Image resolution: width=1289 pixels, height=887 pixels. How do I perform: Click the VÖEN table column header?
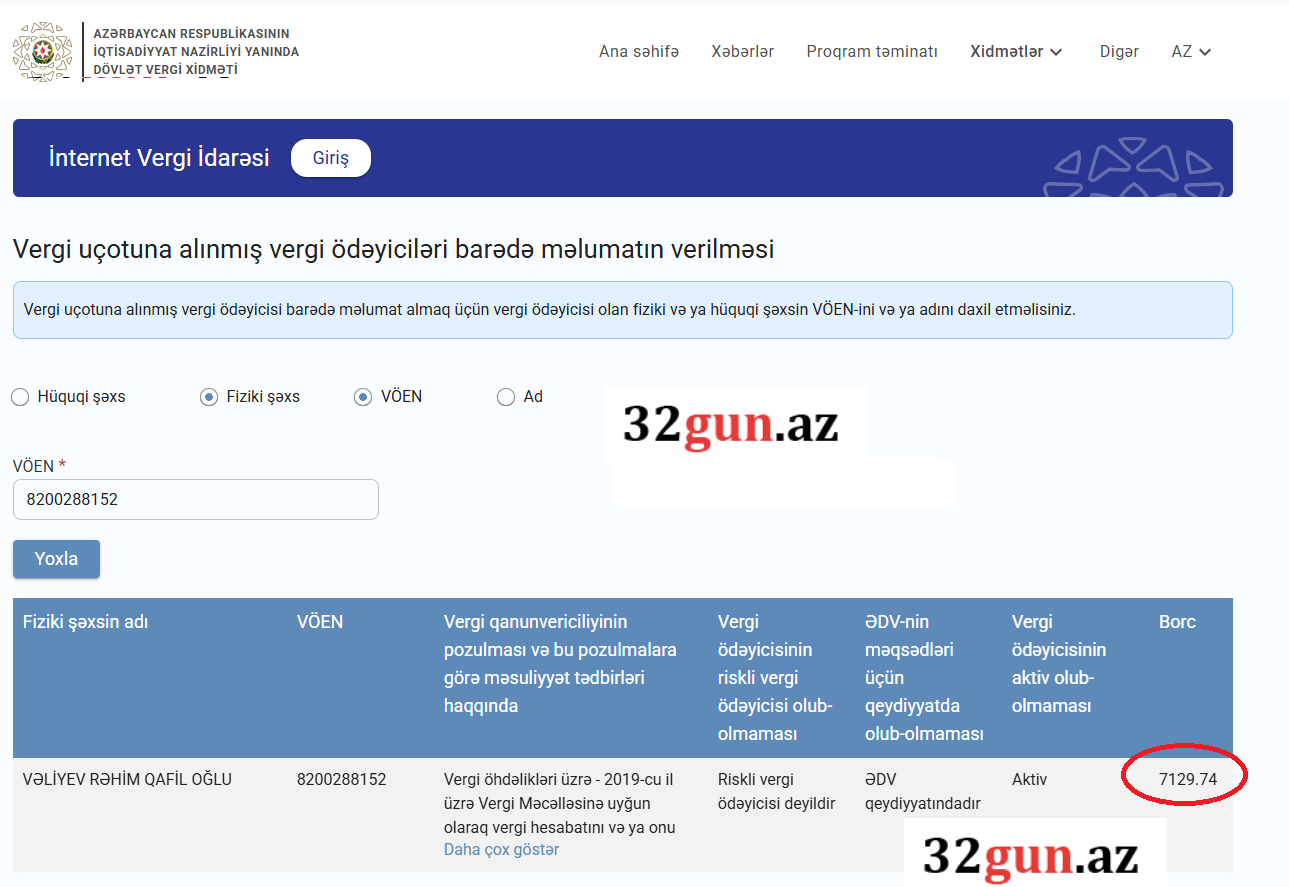click(320, 622)
